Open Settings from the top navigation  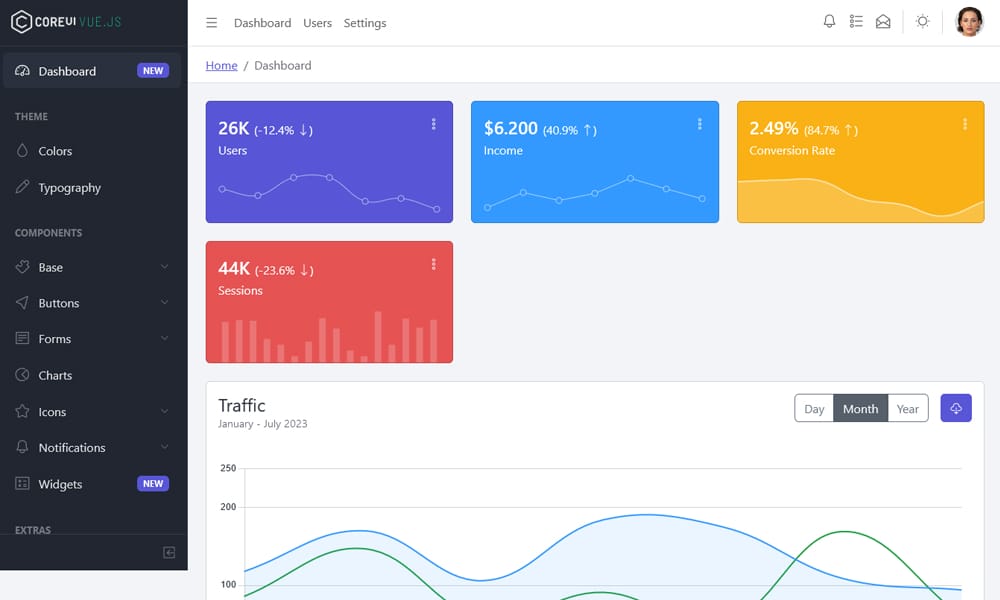click(364, 22)
